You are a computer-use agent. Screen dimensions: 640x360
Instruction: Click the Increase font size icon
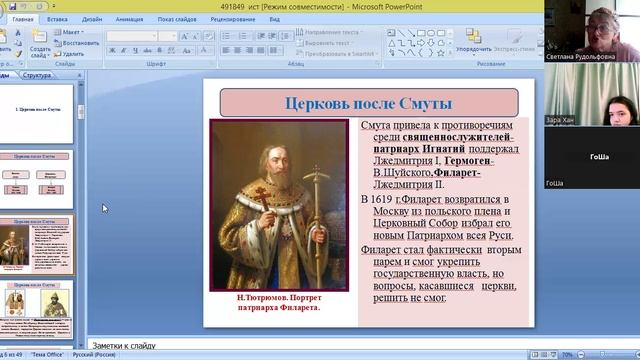(x=184, y=36)
